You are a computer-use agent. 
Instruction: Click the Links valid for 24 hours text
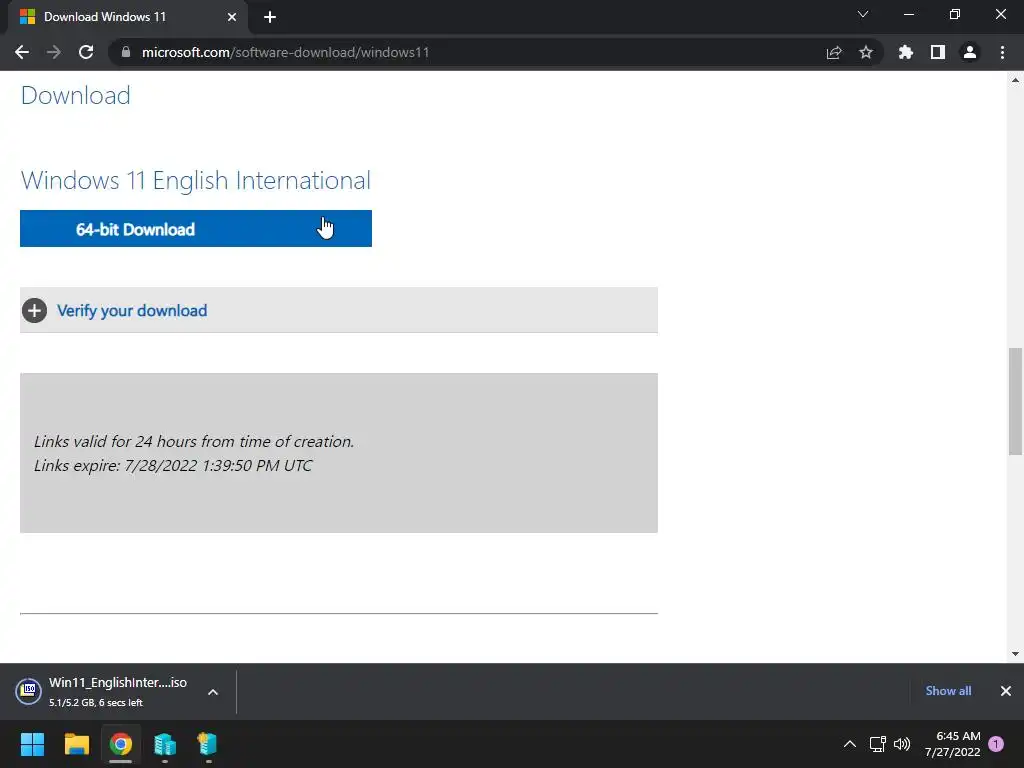tap(194, 441)
